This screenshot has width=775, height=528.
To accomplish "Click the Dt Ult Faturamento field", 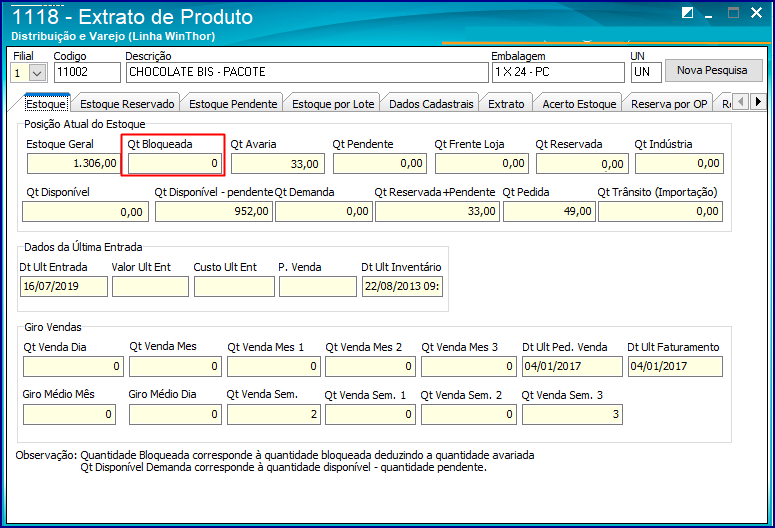I will point(675,367).
